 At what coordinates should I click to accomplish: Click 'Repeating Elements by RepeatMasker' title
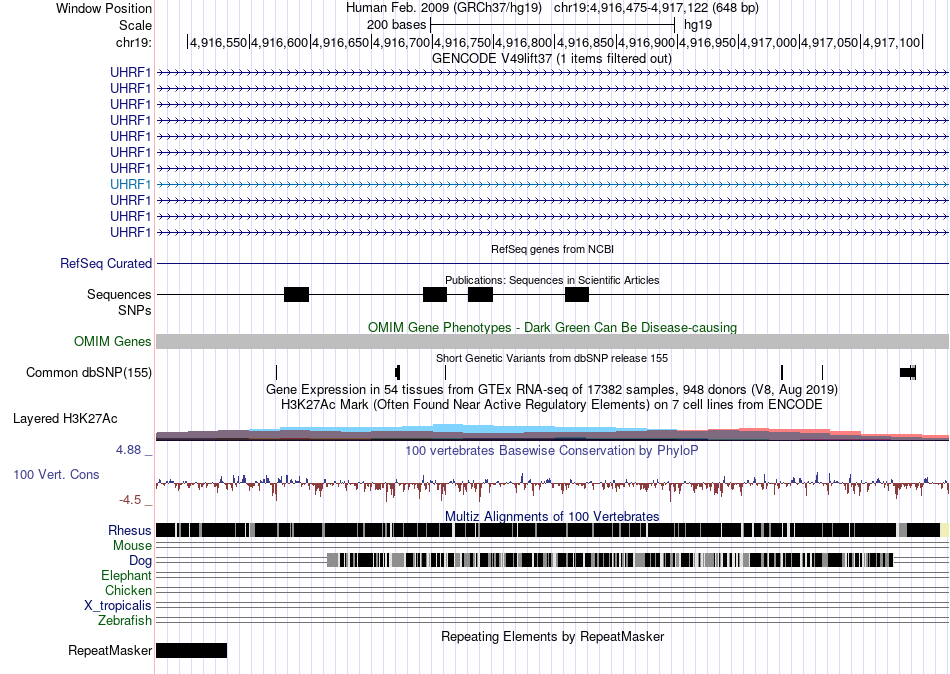coord(552,636)
